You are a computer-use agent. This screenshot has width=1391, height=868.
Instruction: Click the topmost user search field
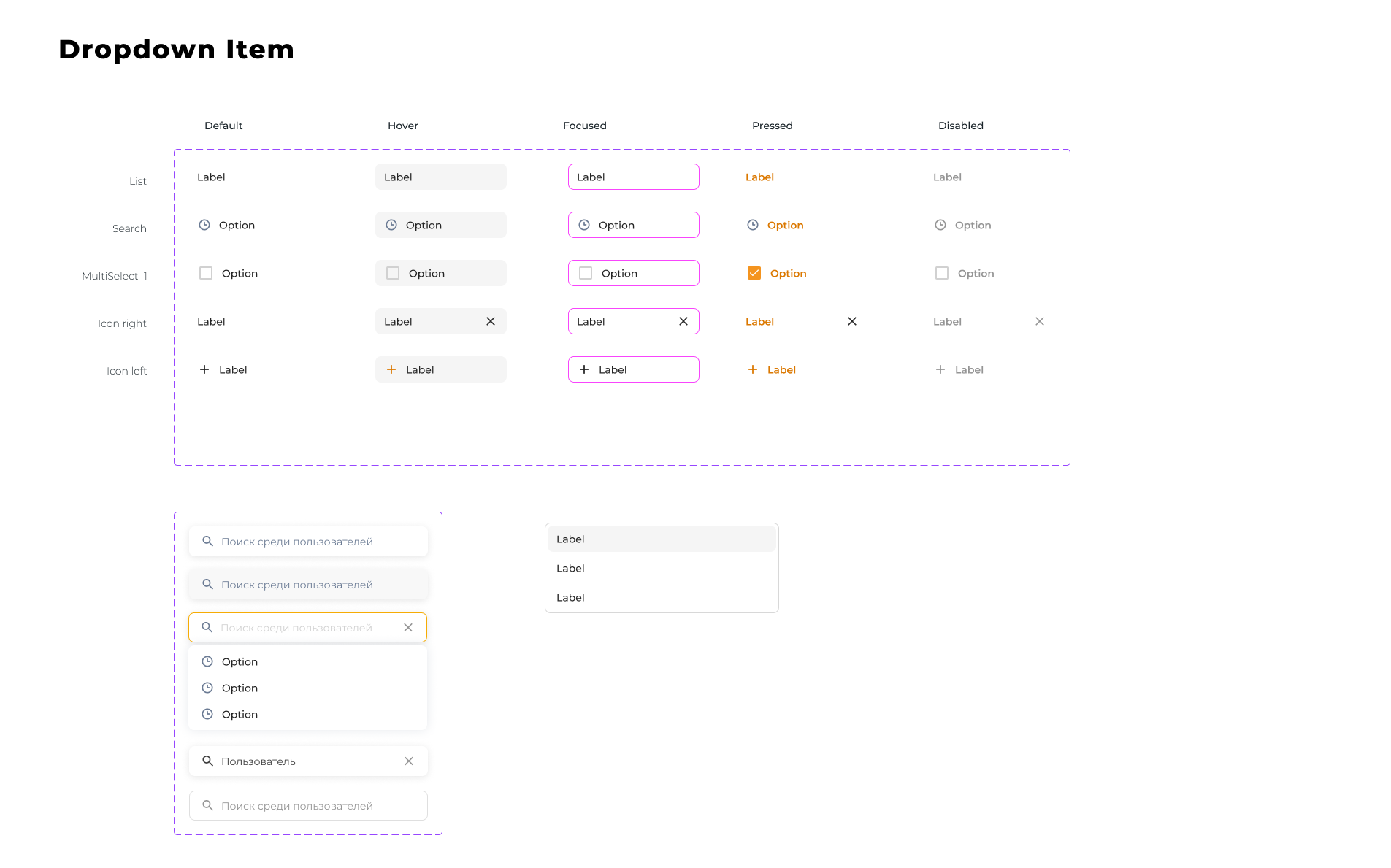(308, 542)
